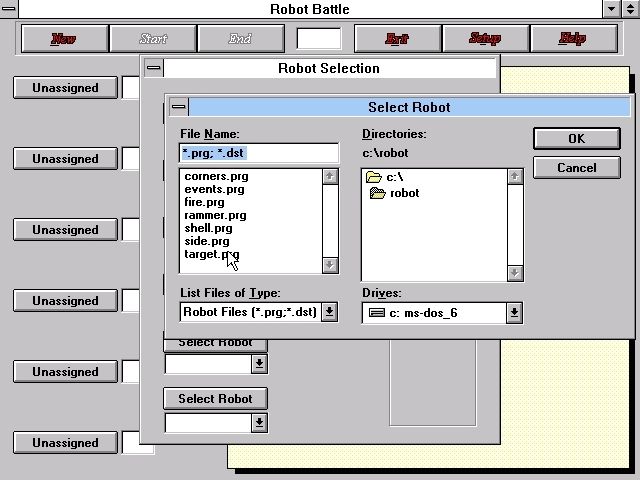This screenshot has width=640, height=480.
Task: Pick fire.prg from the file list
Action: (x=208, y=202)
